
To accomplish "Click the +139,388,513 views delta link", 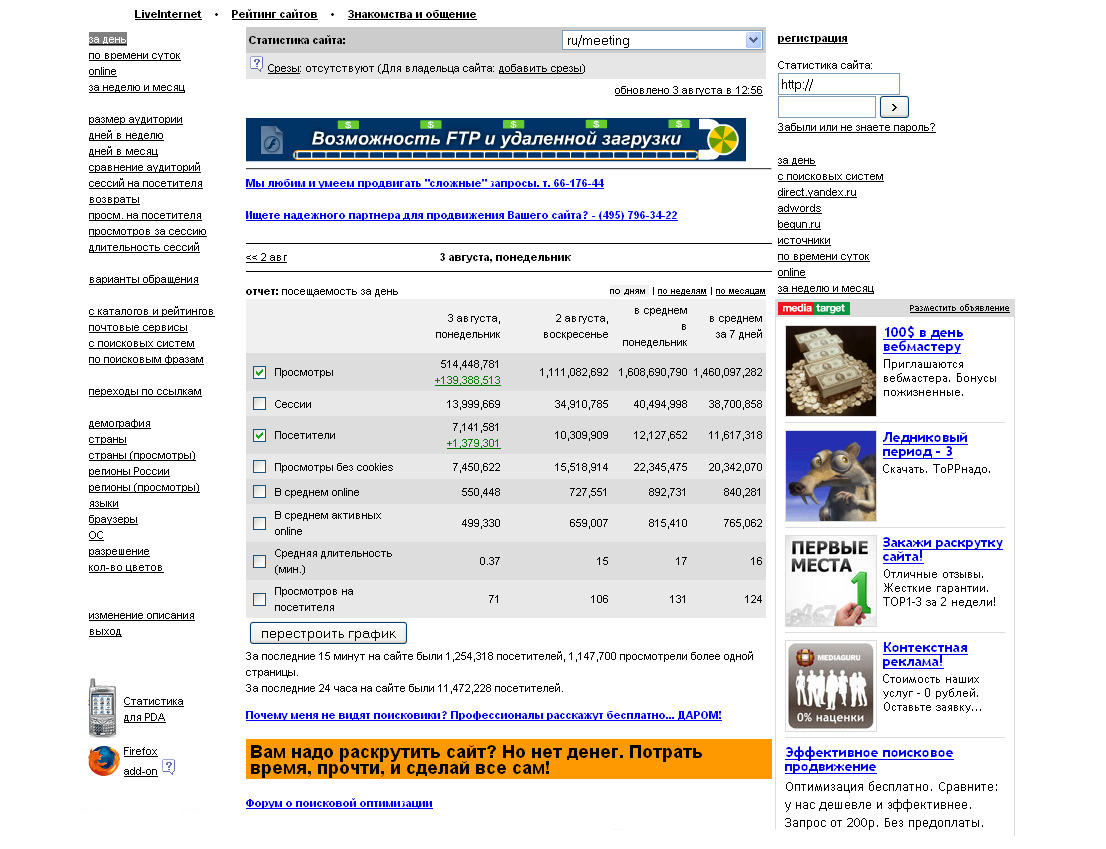I will (x=468, y=380).
